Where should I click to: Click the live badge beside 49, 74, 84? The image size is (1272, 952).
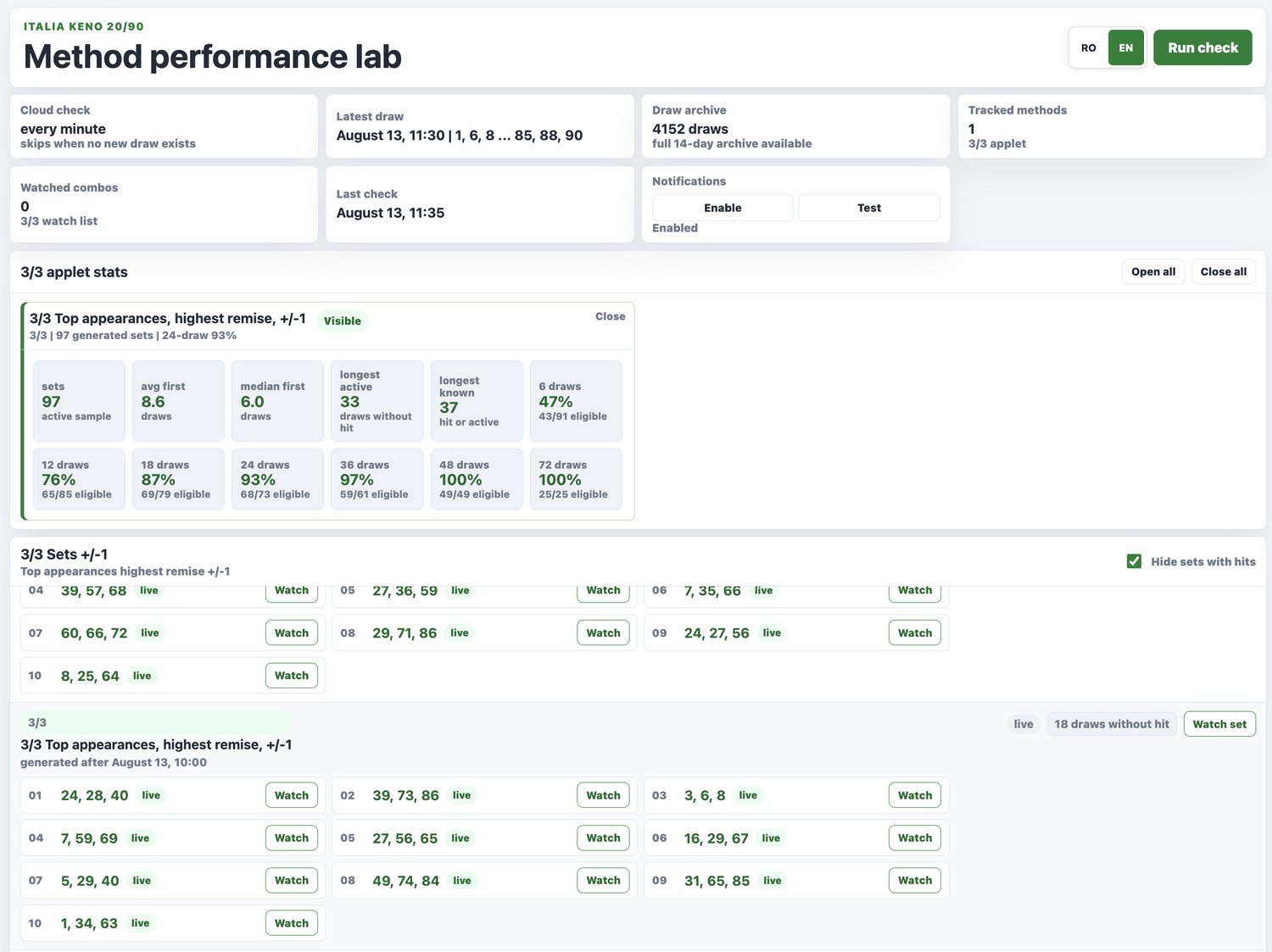[462, 880]
